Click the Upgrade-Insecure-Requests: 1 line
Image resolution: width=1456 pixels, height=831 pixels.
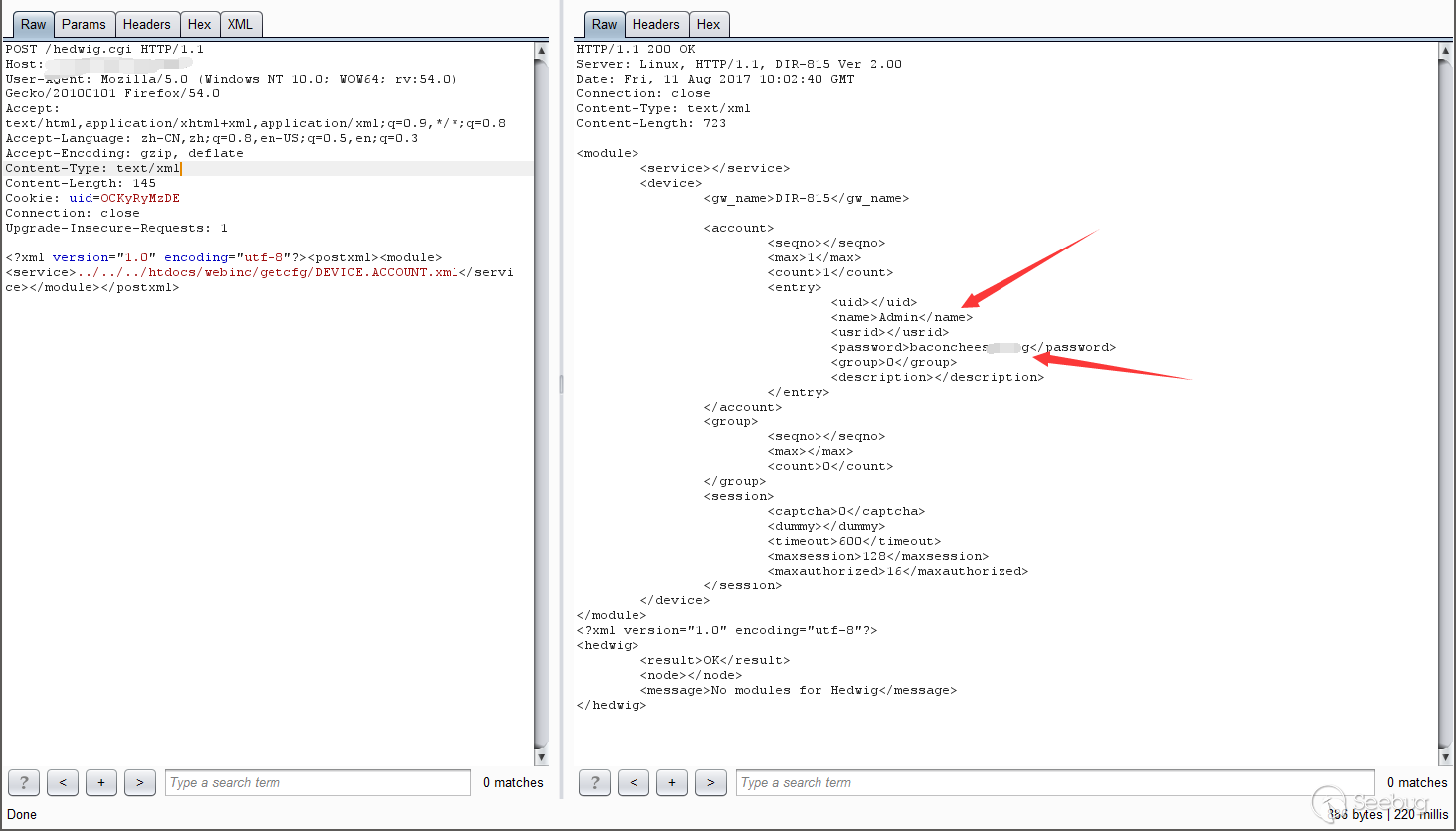point(116,228)
